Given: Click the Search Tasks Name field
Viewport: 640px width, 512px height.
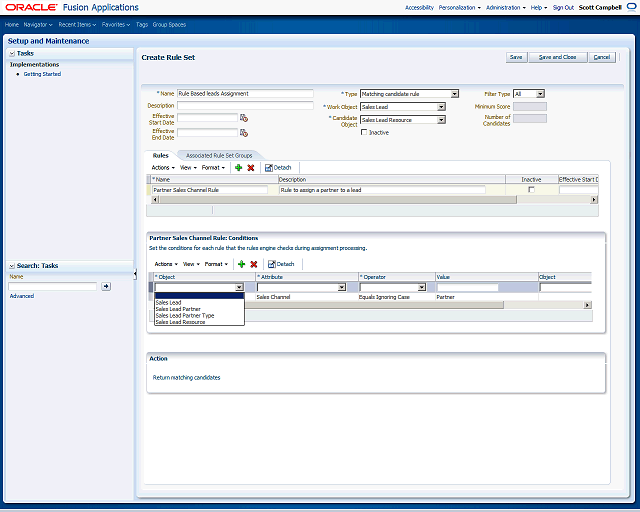Looking at the screenshot, I should coord(53,286).
